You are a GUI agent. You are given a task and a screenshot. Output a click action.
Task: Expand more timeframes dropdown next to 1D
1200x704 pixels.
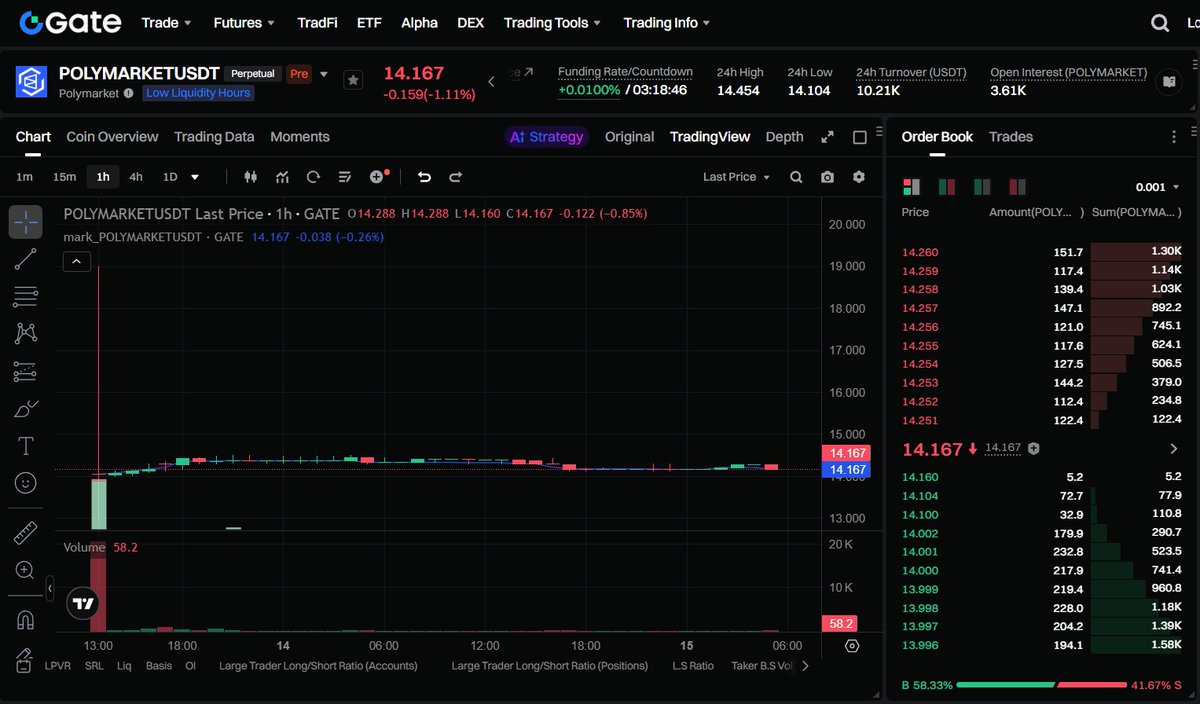(x=195, y=177)
